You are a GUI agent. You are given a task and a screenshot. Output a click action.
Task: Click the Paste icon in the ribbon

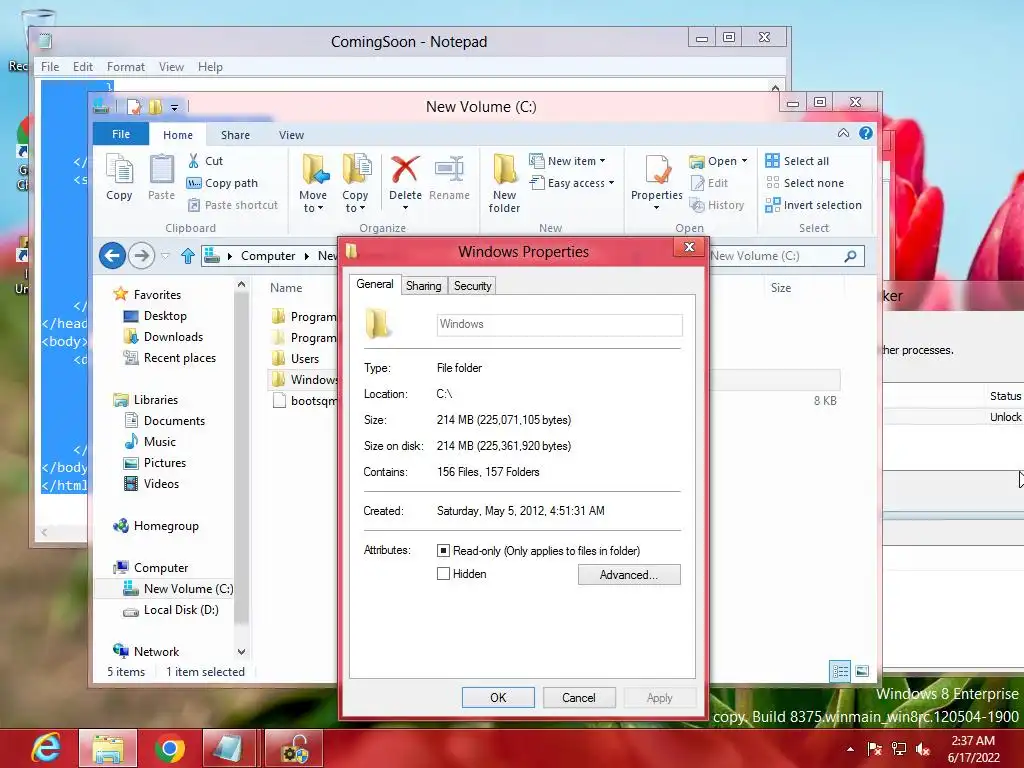pyautogui.click(x=161, y=177)
